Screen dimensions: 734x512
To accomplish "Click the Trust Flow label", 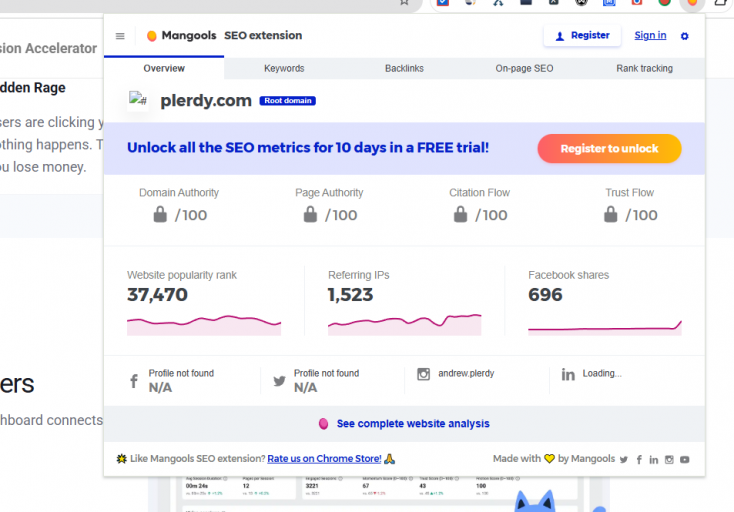I will click(x=629, y=193).
